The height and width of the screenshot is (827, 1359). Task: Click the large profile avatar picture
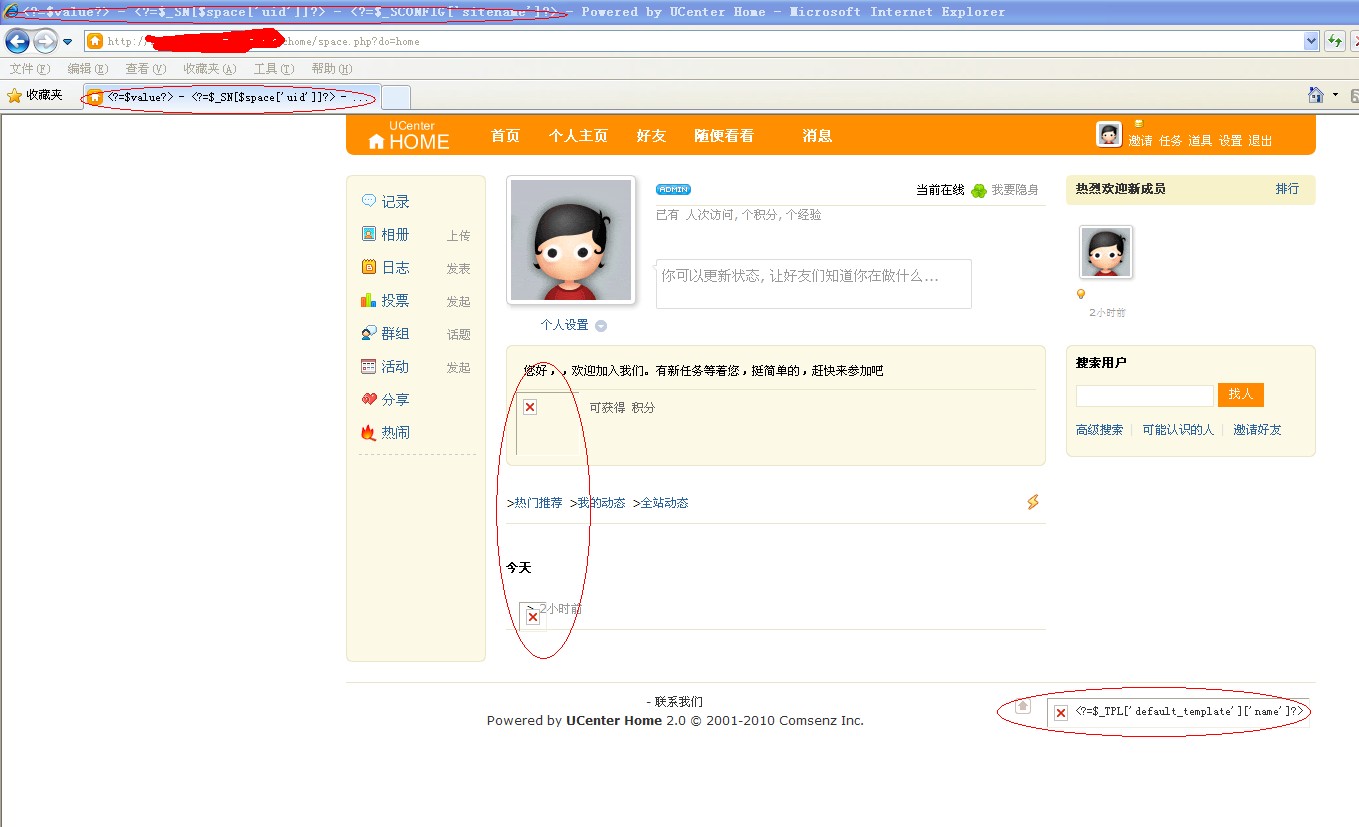pyautogui.click(x=571, y=240)
